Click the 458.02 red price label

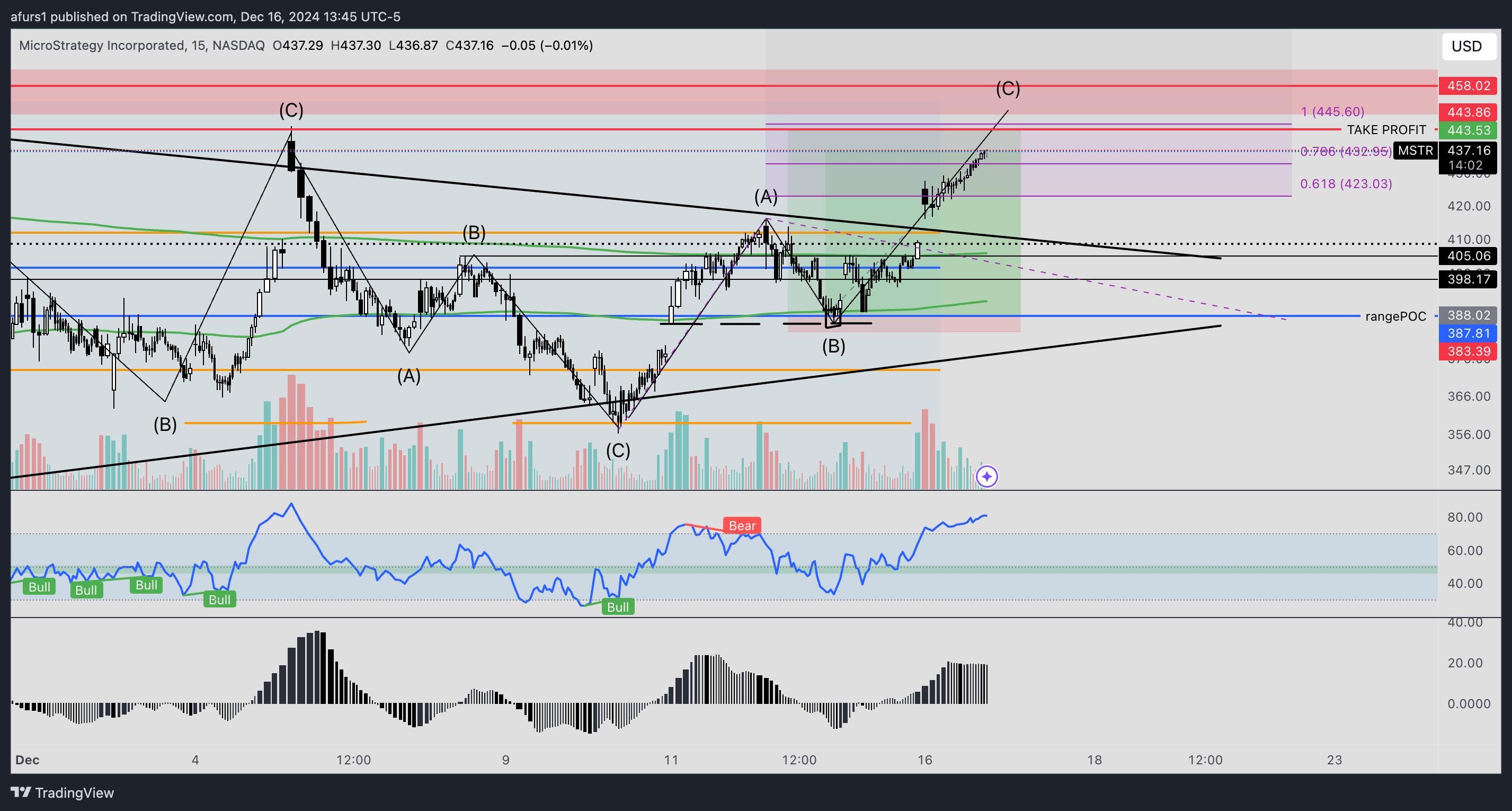1468,86
